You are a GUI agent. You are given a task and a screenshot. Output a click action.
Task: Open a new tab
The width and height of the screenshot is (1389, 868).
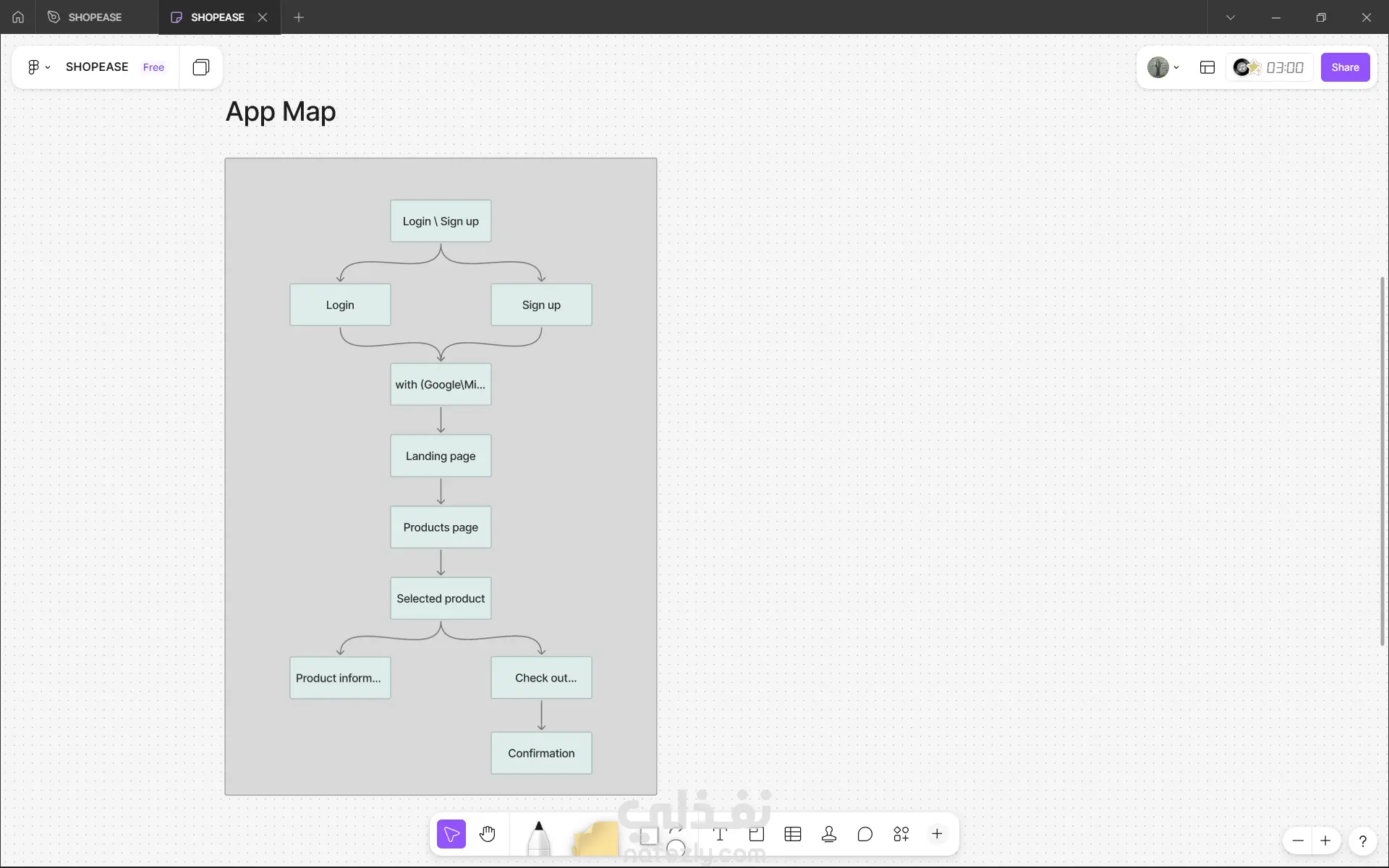[x=299, y=17]
